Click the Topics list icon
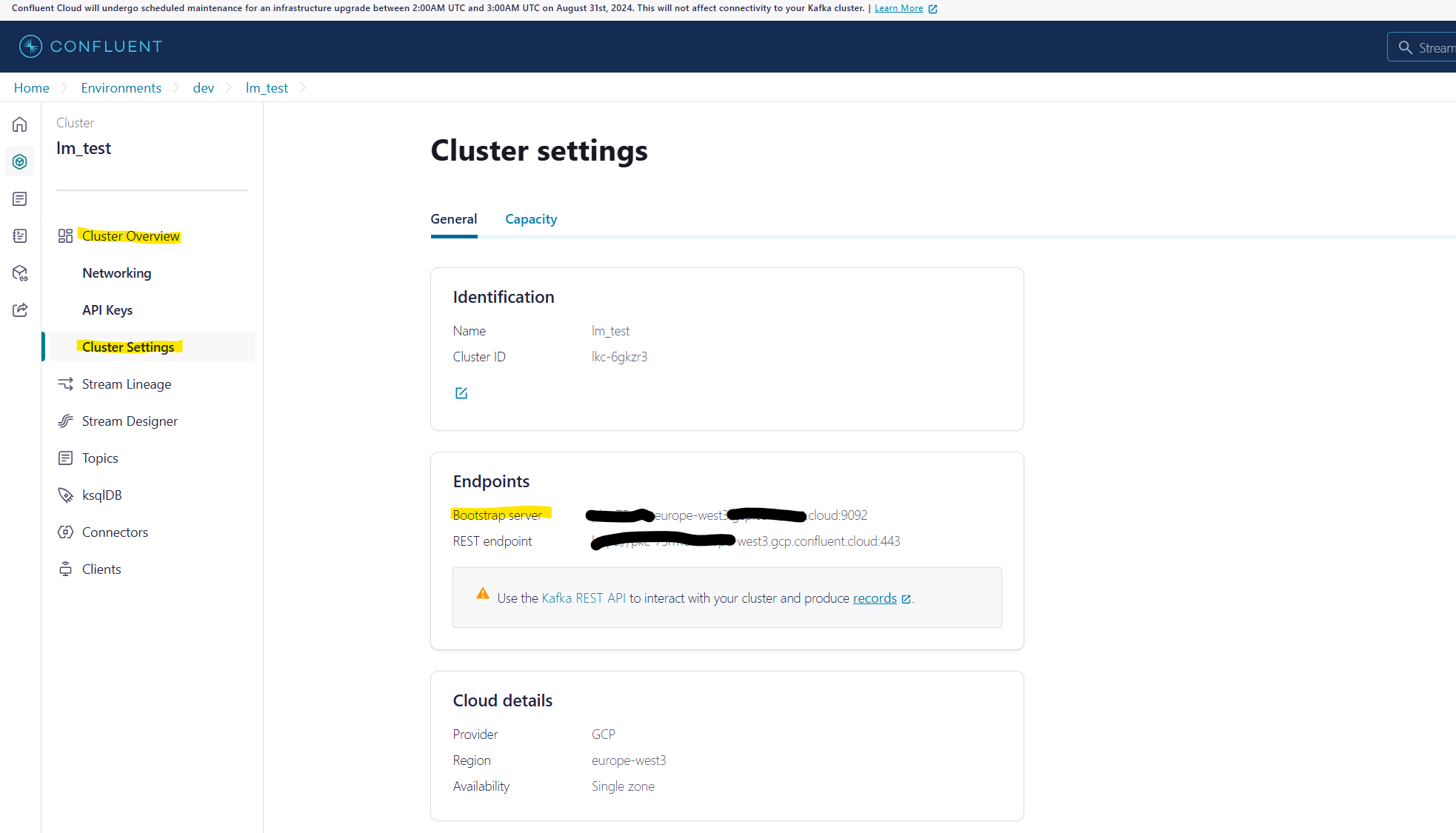Screen dimensions: 1456x833 click(x=65, y=458)
